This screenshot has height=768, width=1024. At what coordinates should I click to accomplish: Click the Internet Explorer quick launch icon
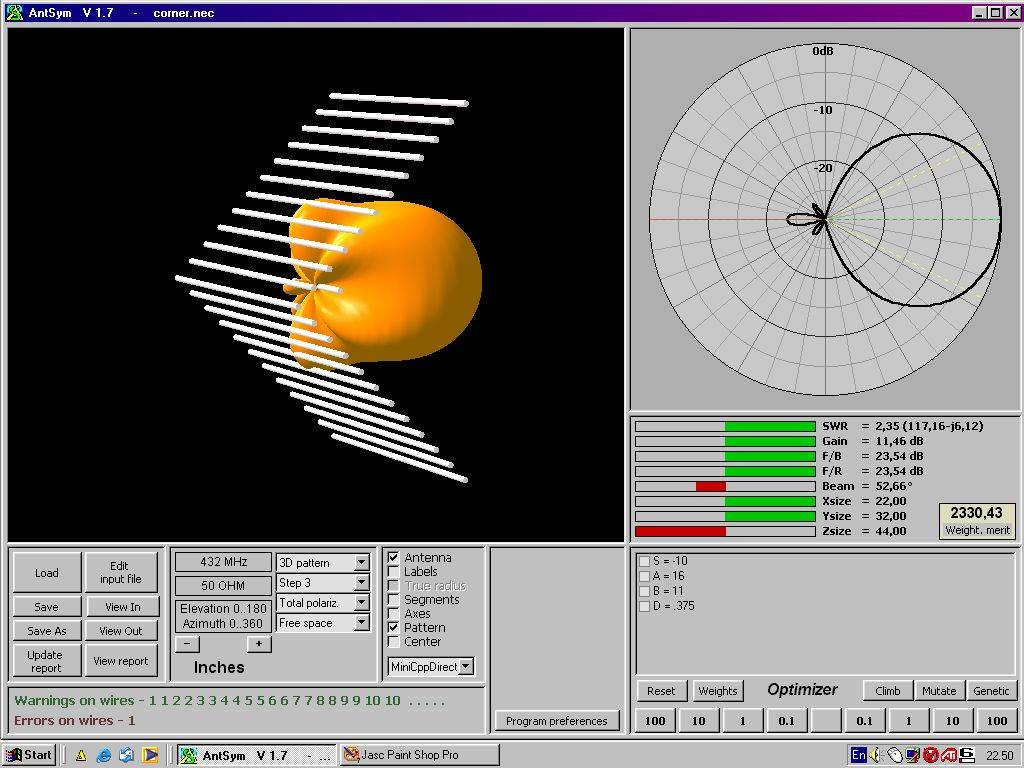(x=104, y=755)
